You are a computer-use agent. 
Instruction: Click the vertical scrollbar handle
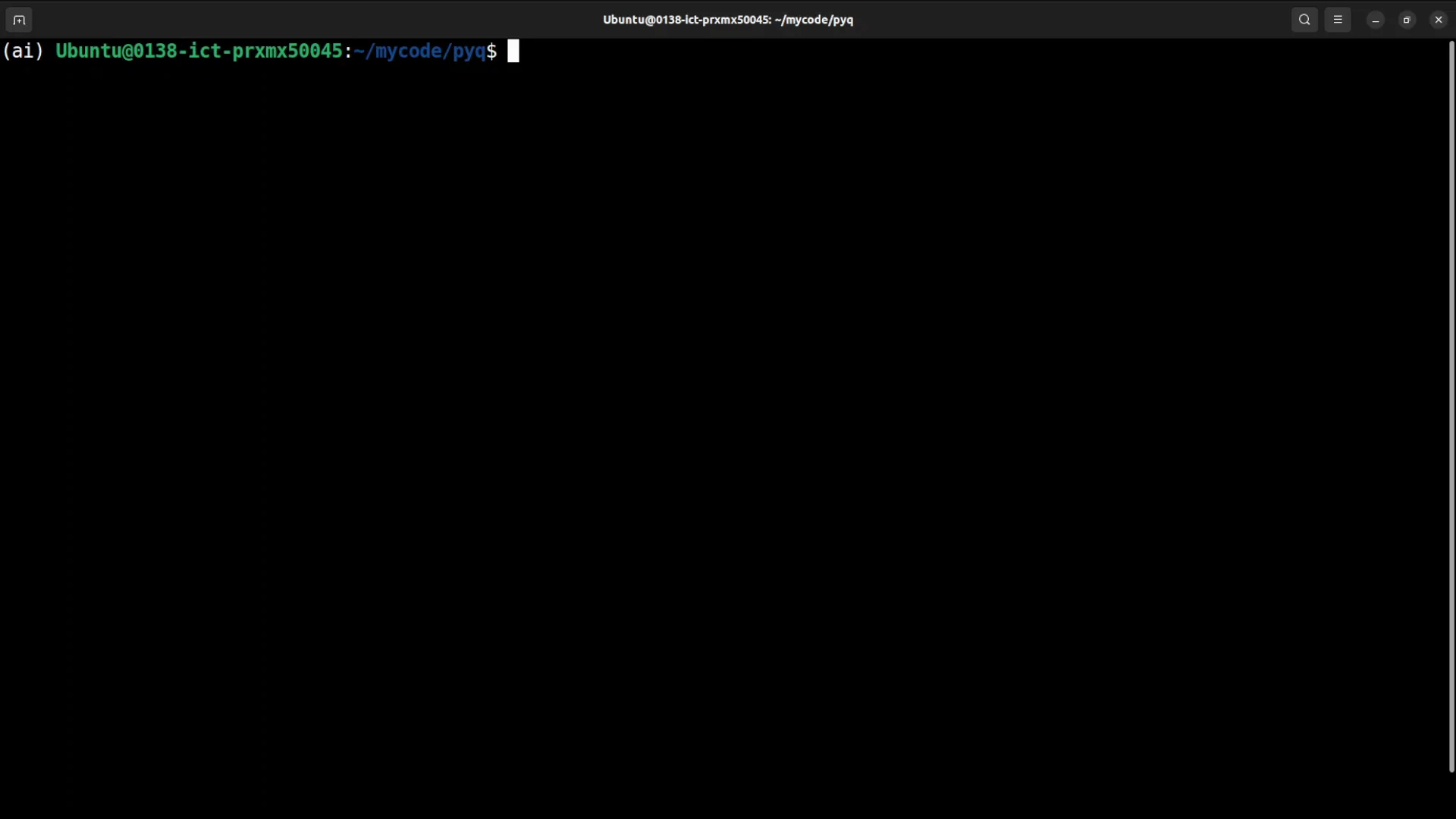point(1451,406)
